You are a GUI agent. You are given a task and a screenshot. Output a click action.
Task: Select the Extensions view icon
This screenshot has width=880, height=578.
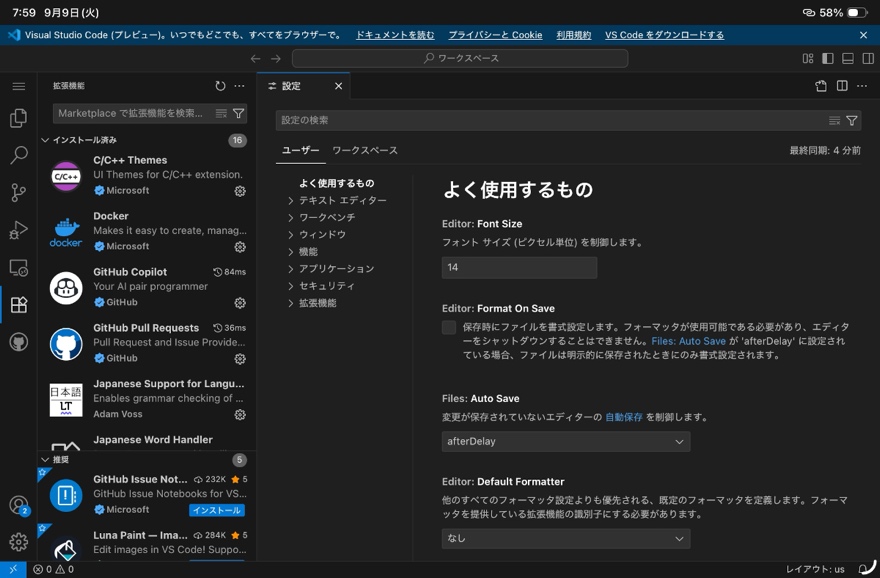click(x=19, y=305)
